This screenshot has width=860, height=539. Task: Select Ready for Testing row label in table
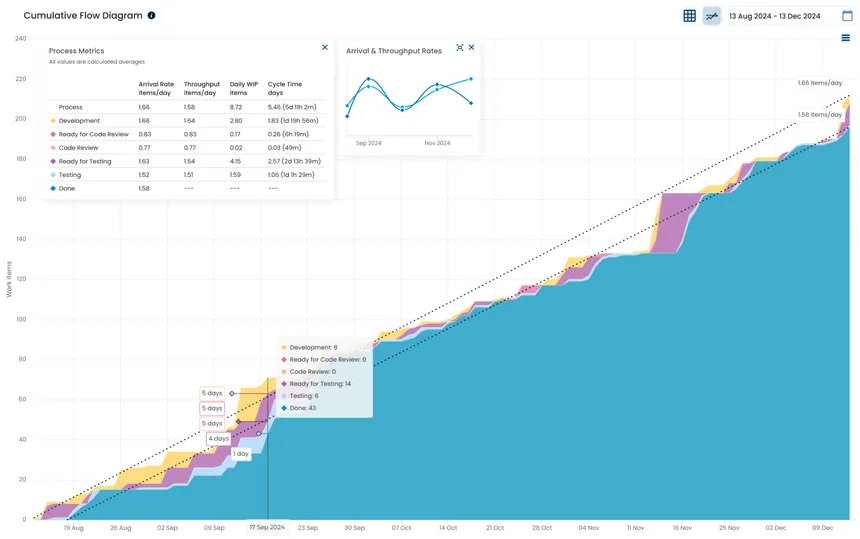coord(85,161)
